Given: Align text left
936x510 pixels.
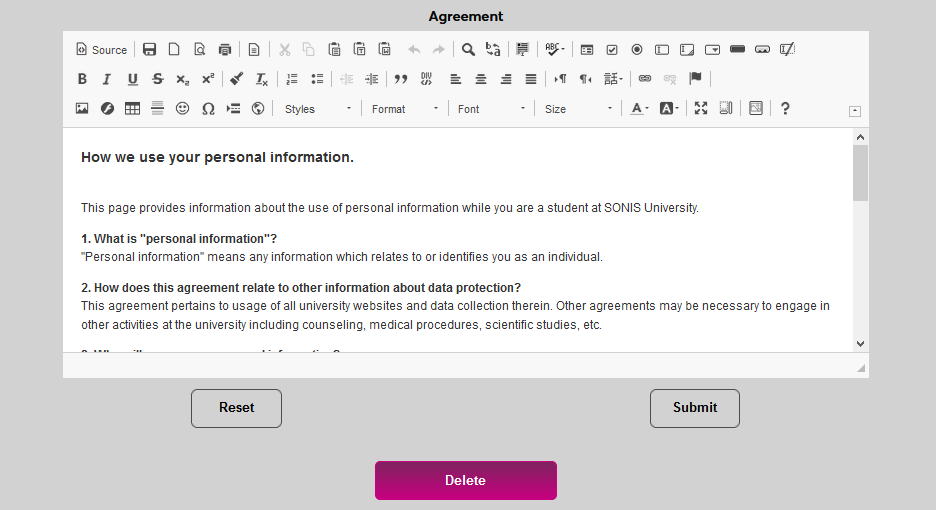Looking at the screenshot, I should 455,79.
